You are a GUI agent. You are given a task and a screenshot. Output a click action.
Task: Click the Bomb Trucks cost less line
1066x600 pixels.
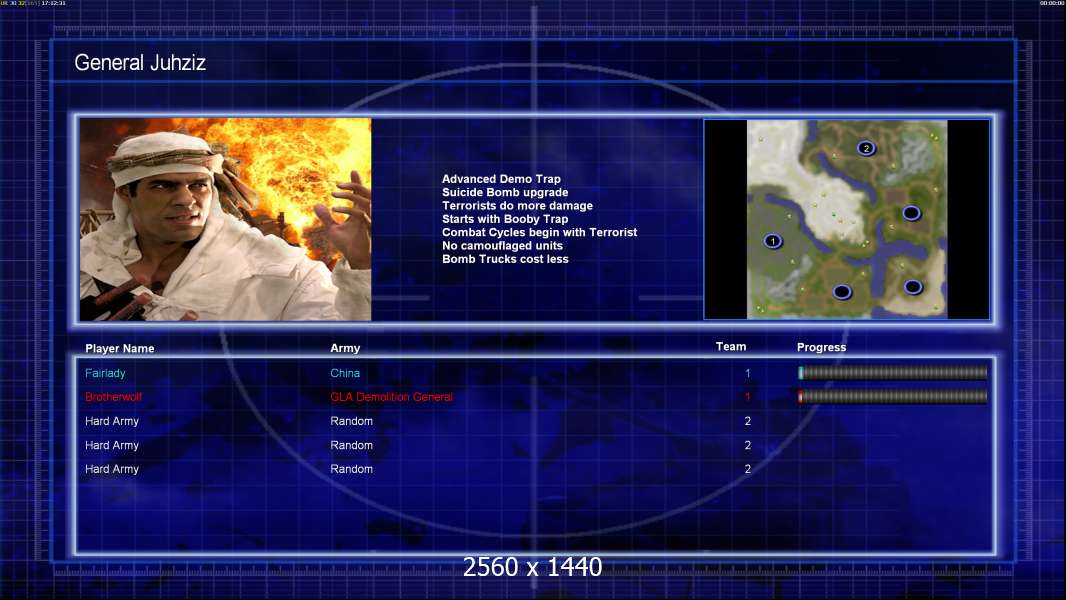505,259
